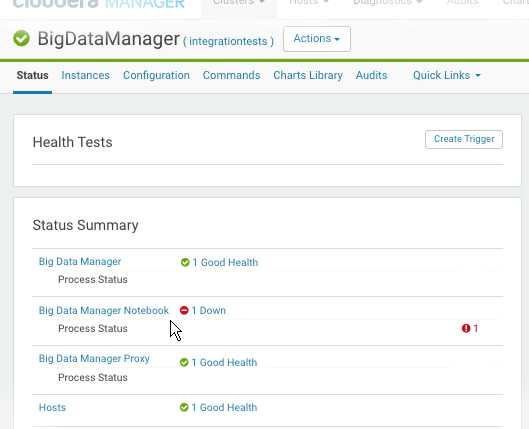Switch to the Instances tab

coord(85,75)
